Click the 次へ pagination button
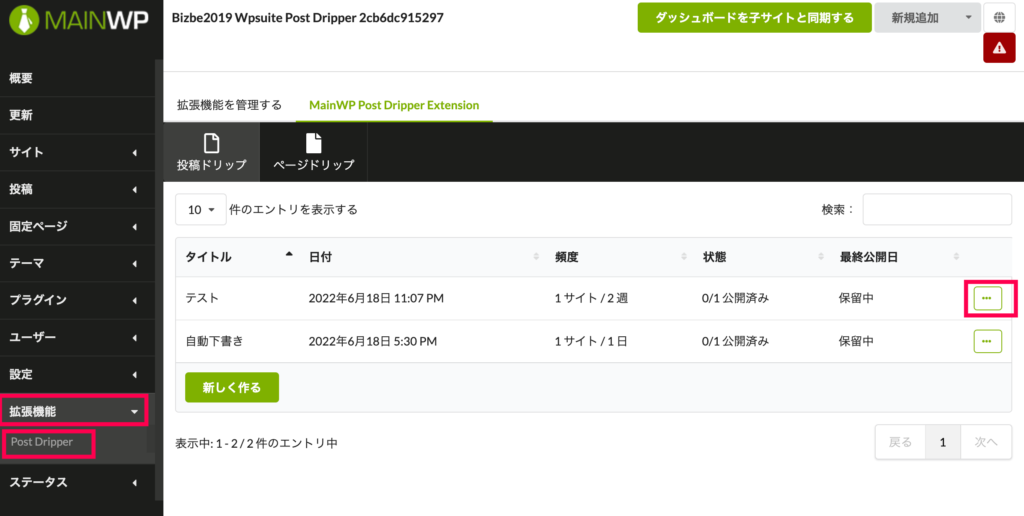Image resolution: width=1024 pixels, height=516 pixels. point(985,442)
